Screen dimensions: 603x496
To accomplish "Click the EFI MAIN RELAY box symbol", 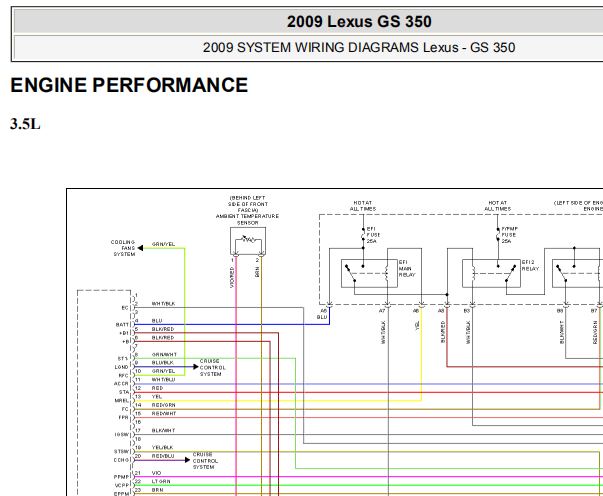I will [x=369, y=273].
